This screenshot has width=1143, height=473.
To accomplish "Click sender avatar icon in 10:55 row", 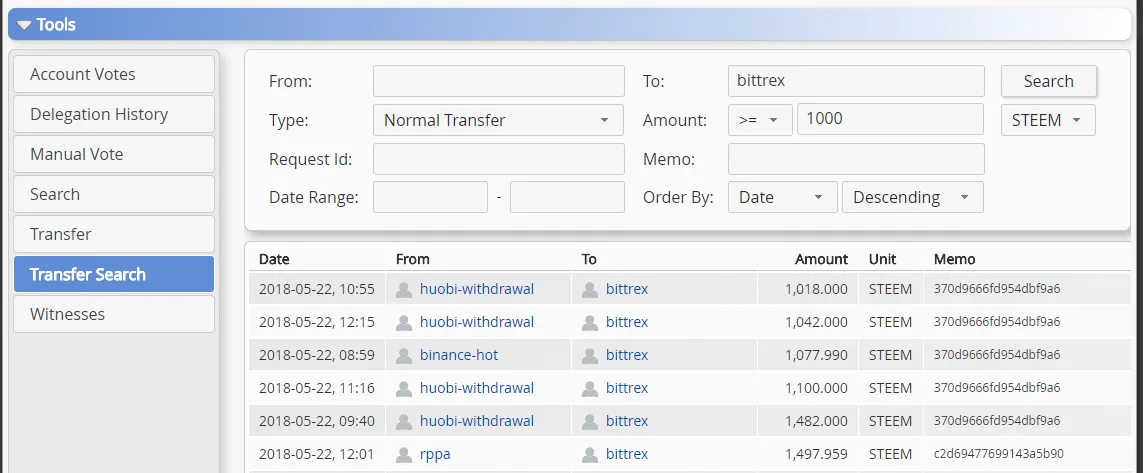I will [x=404, y=290].
